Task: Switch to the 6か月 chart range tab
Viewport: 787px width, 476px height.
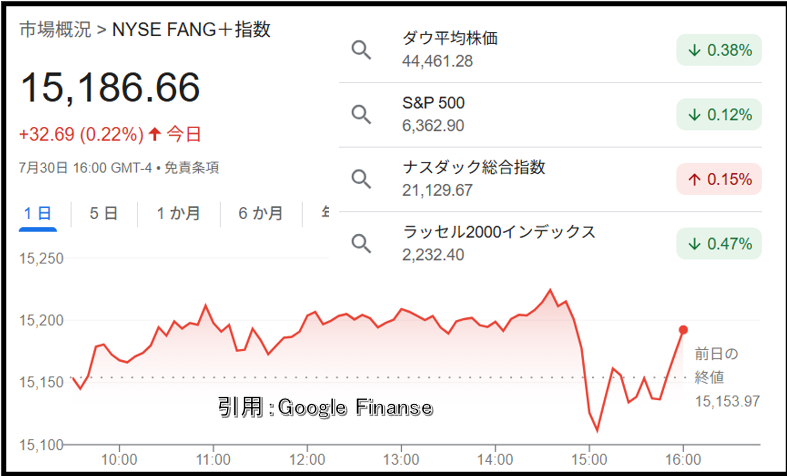Action: click(260, 213)
